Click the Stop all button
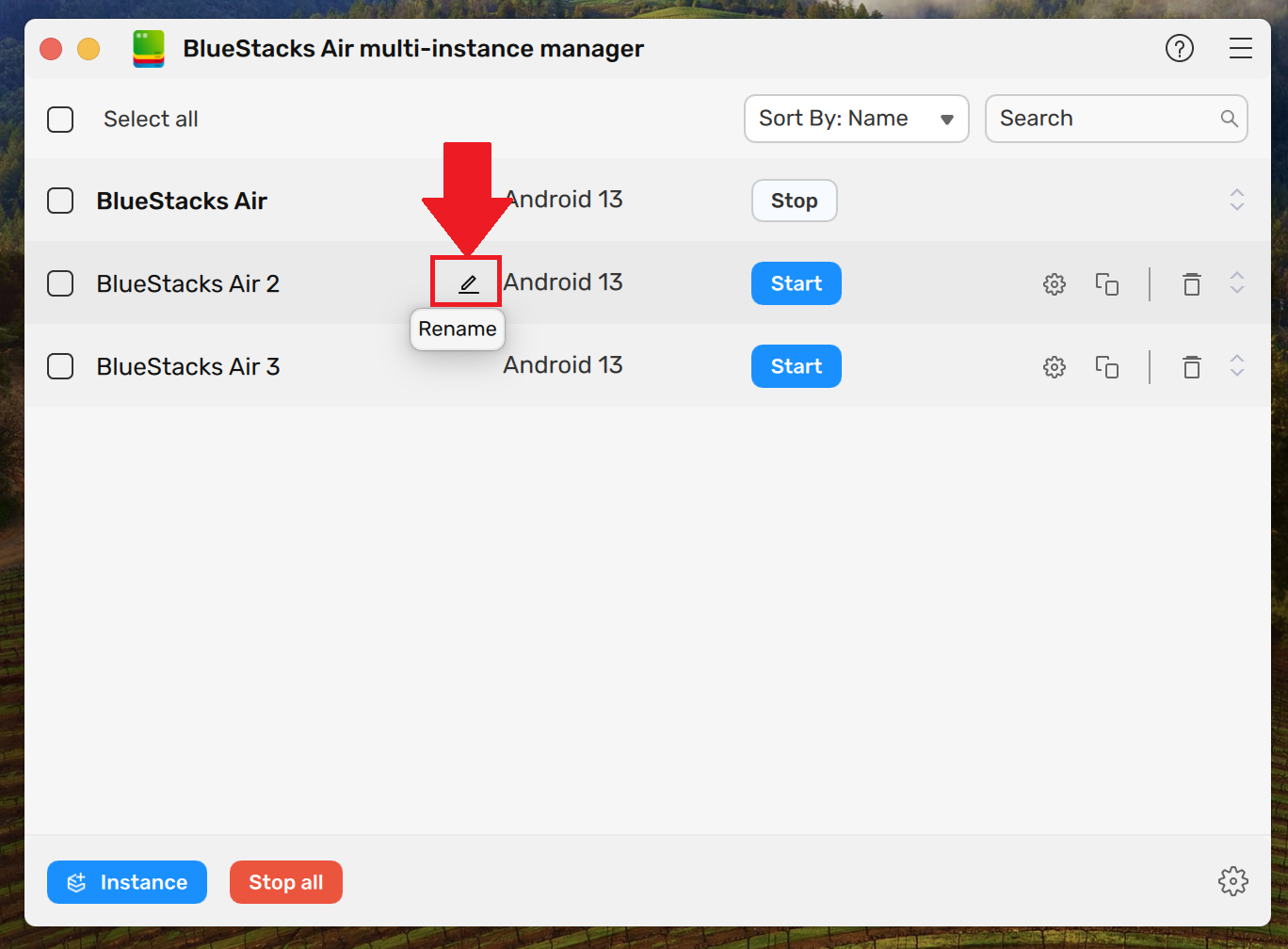The image size is (1288, 949). pos(286,882)
